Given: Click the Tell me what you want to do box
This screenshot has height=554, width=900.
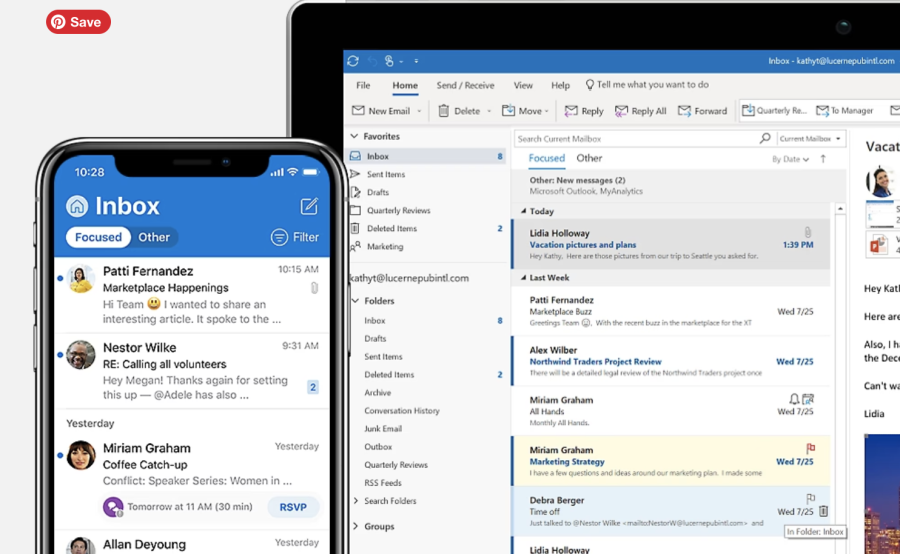Looking at the screenshot, I should 647,84.
